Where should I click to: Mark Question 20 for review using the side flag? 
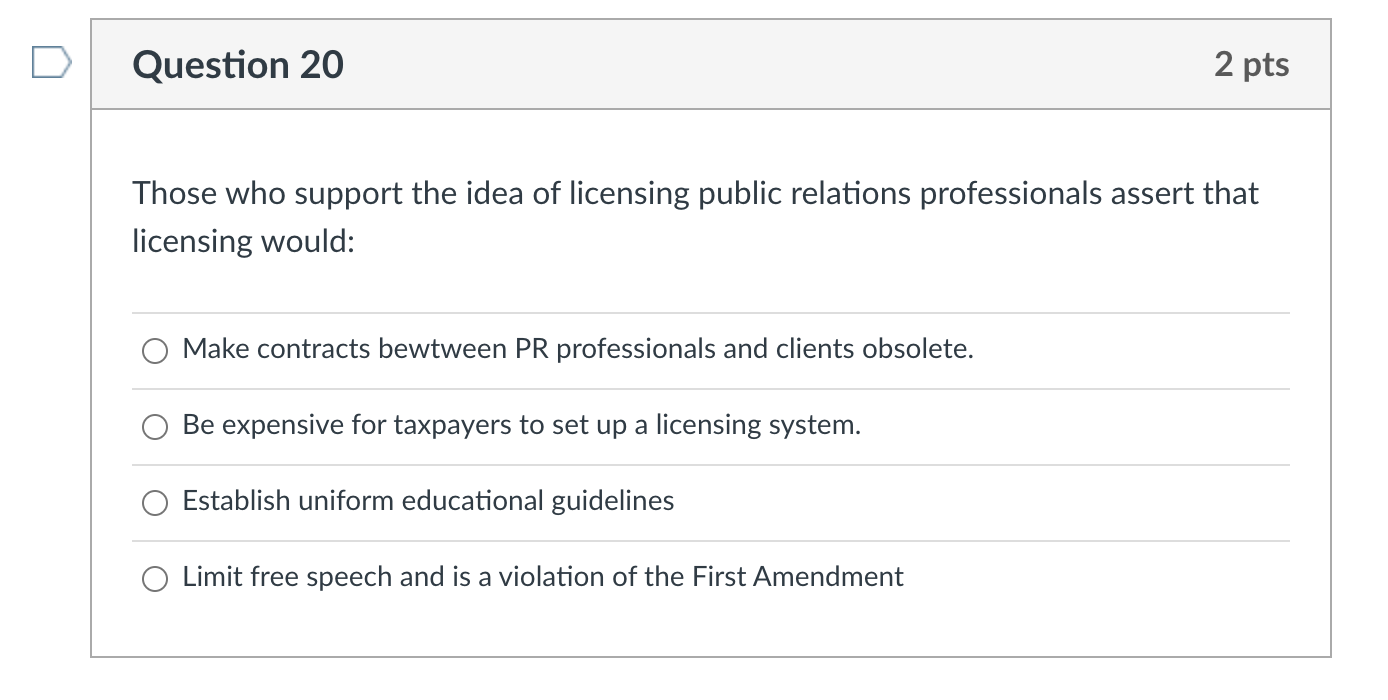(50, 60)
